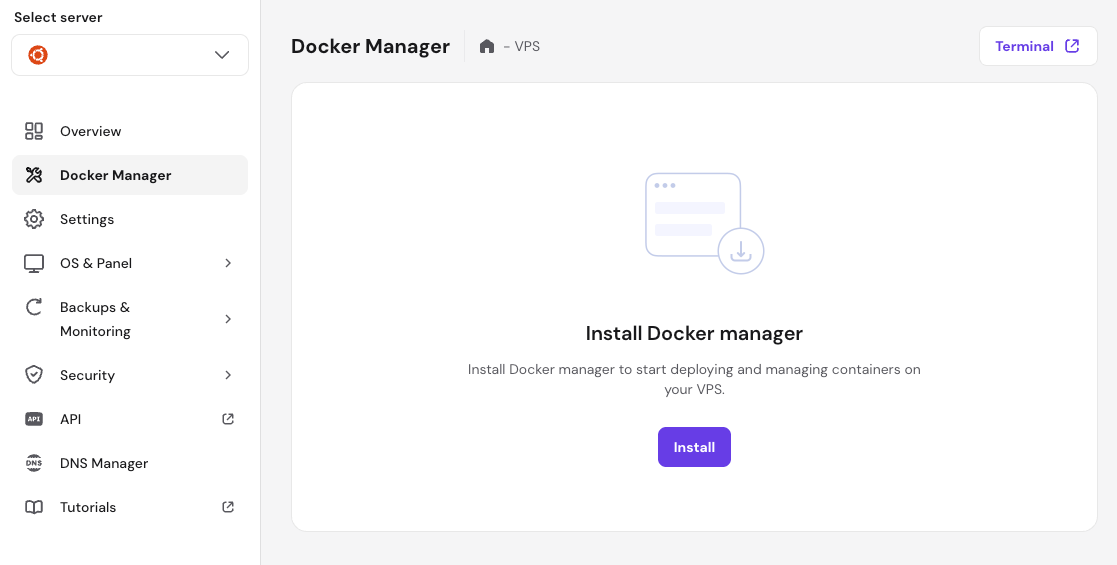
Task: Open the Overview menu item
Action: (90, 131)
